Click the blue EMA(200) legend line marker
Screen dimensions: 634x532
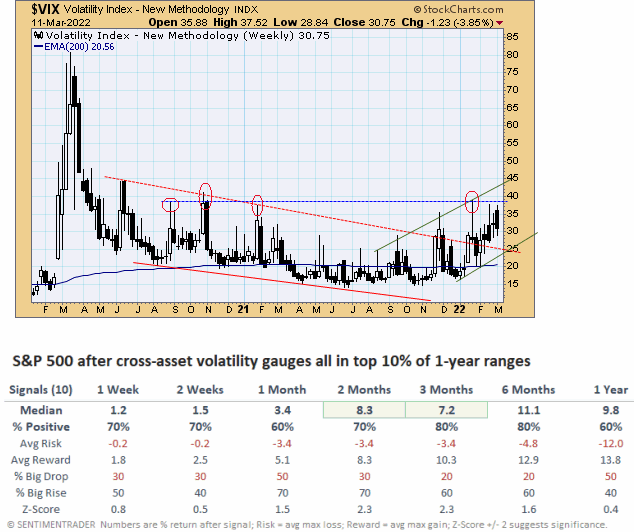[x=40, y=47]
